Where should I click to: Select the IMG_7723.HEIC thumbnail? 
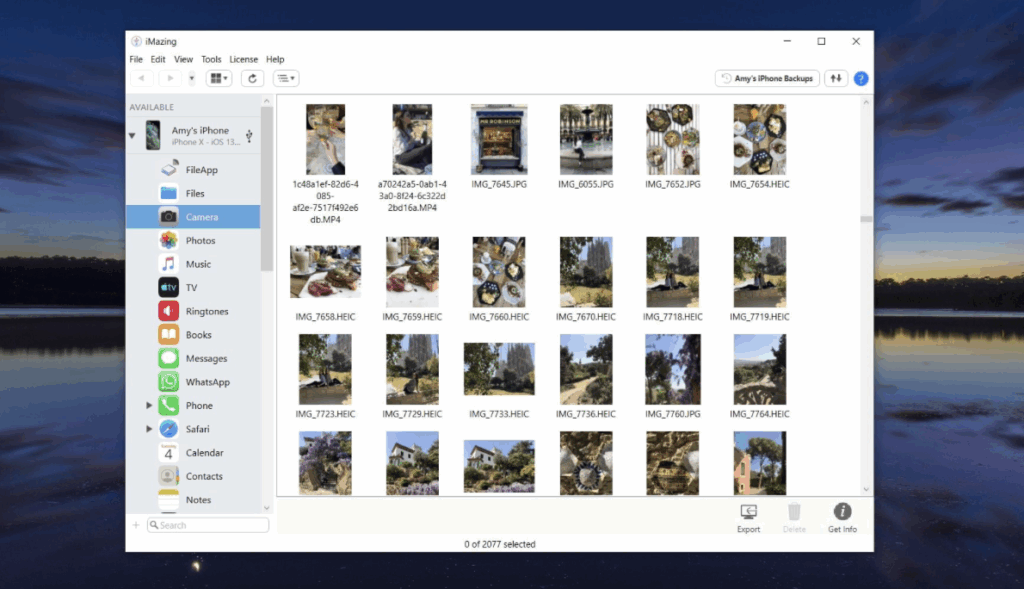click(x=325, y=369)
